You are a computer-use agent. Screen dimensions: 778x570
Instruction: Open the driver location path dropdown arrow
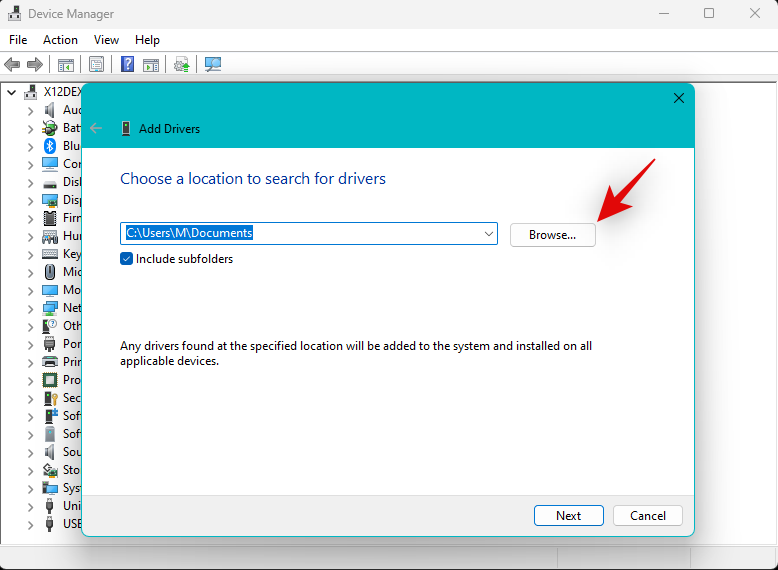(x=489, y=234)
